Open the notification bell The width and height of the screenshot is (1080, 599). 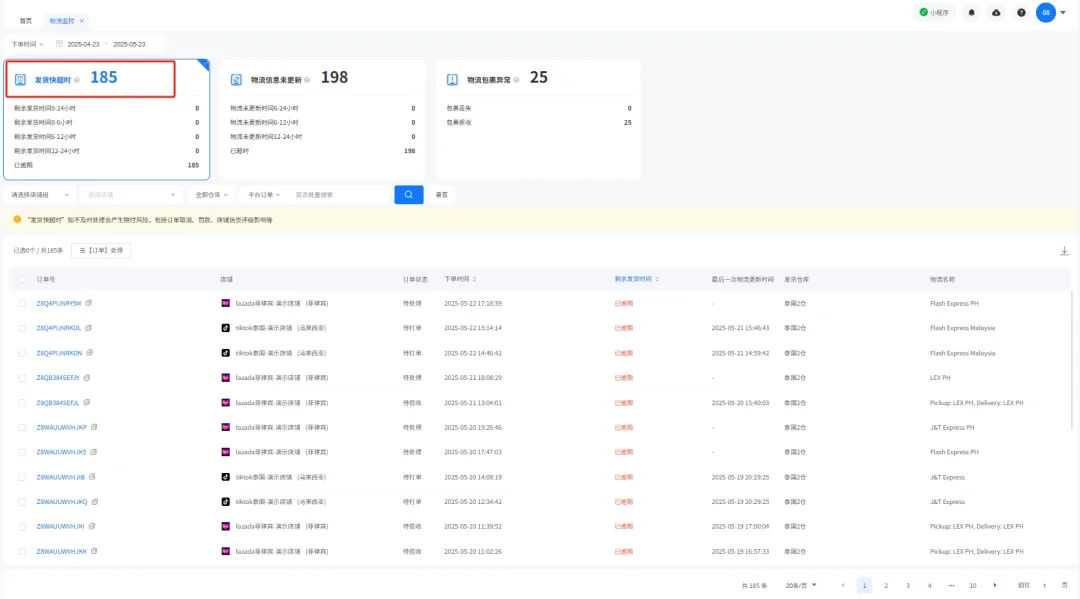pos(972,13)
